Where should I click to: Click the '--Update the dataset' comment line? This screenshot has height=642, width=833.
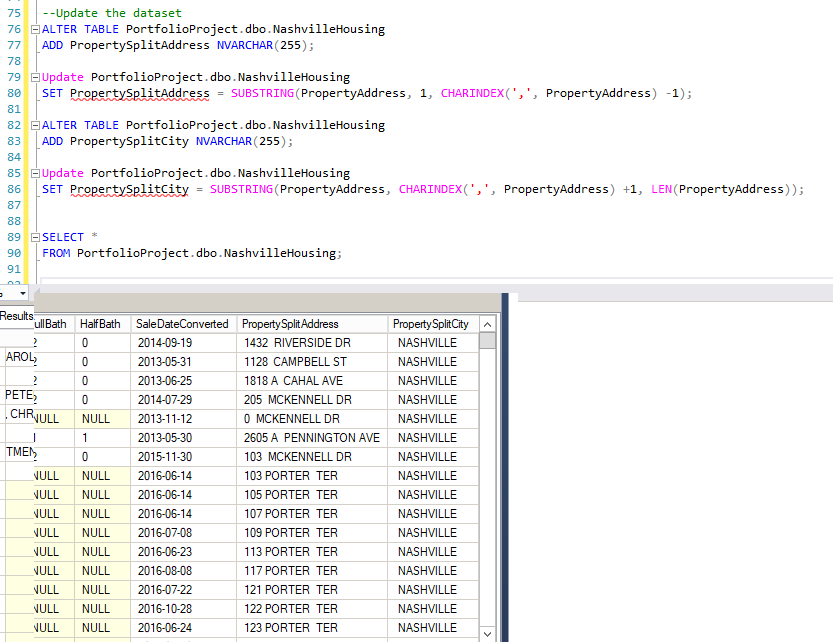click(x=112, y=13)
